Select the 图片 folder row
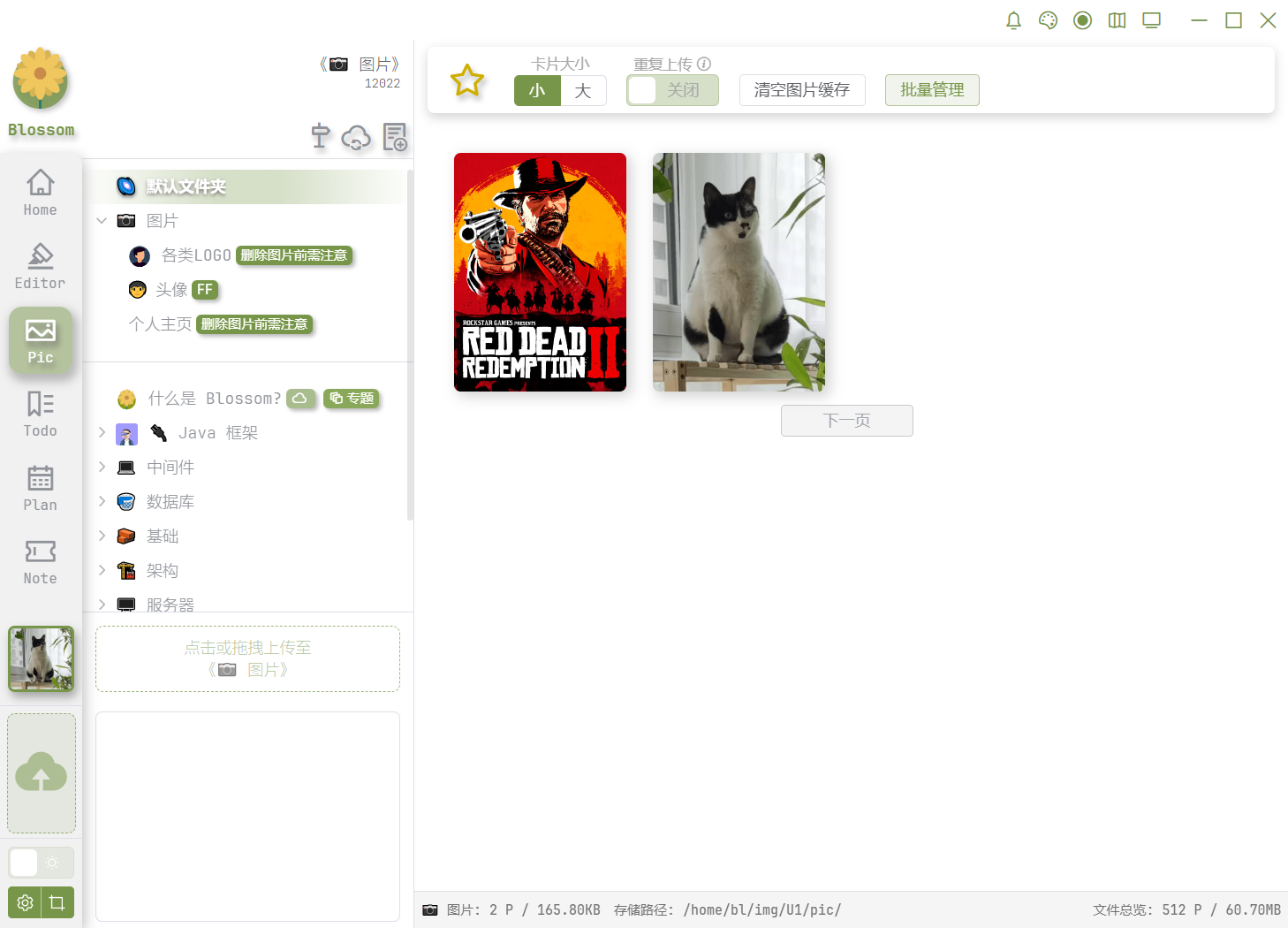The image size is (1288, 928). (250, 221)
